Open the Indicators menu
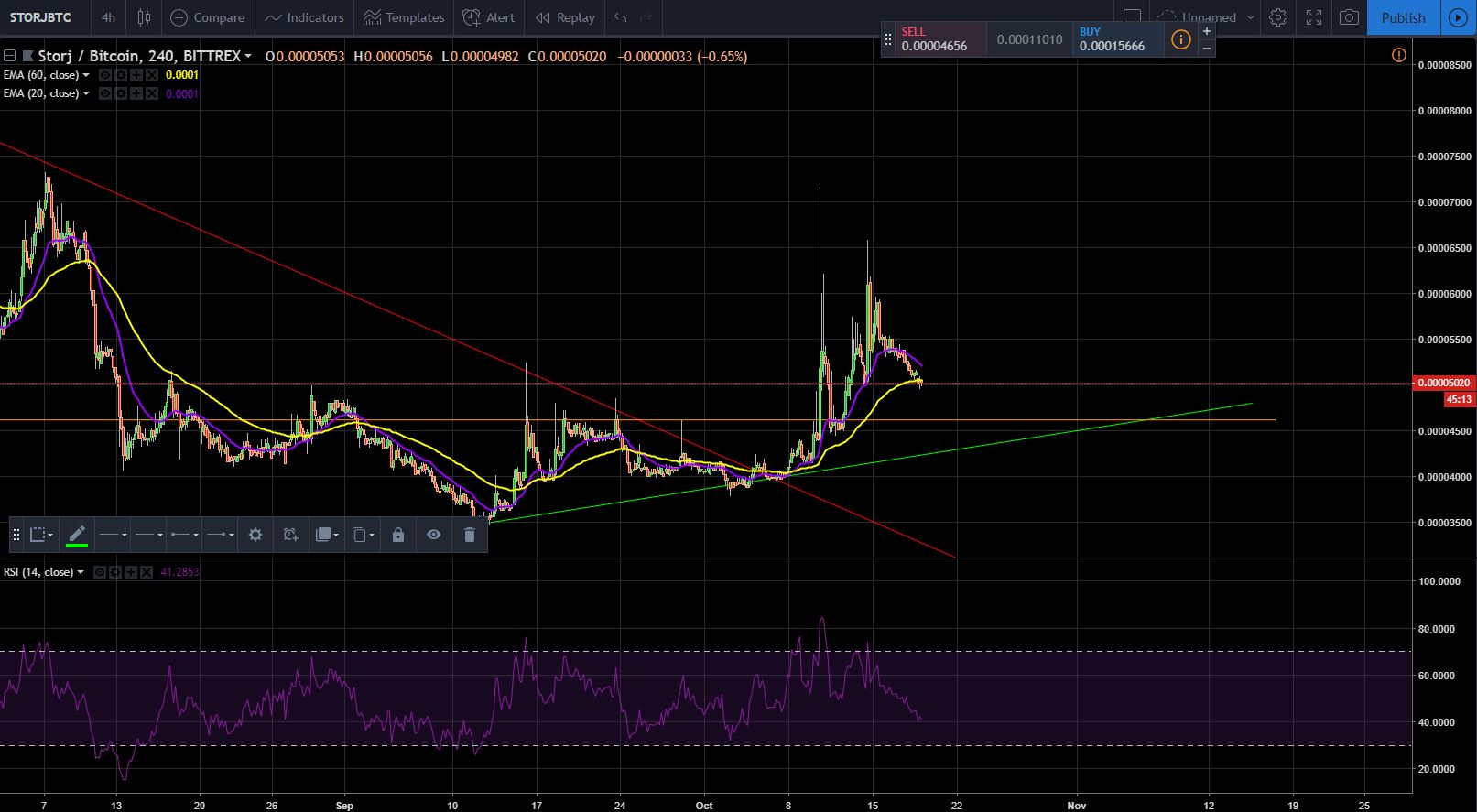 point(304,17)
